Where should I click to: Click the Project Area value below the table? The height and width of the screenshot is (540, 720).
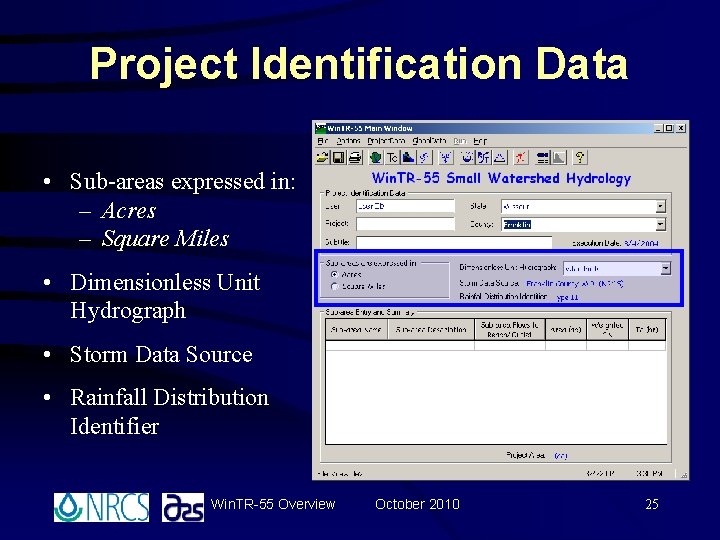tap(561, 456)
